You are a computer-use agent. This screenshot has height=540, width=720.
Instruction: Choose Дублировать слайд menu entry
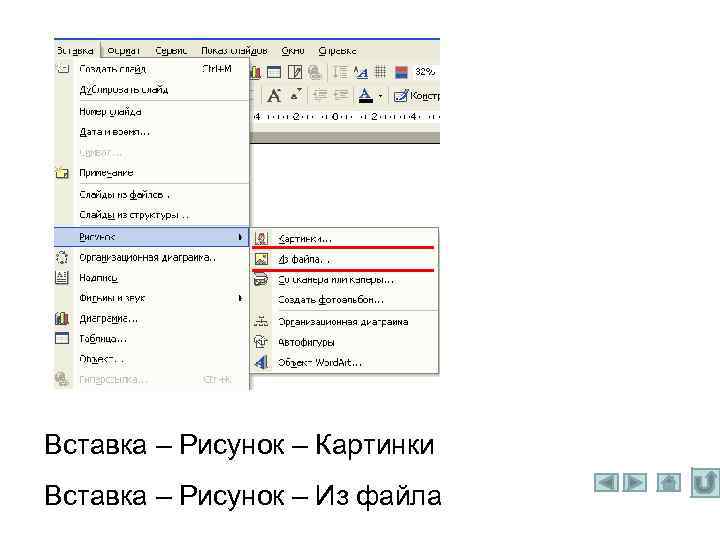(x=152, y=90)
